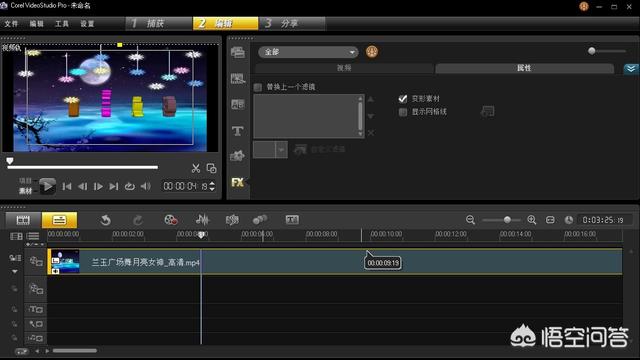This screenshot has height=360, width=640.
Task: Click the timeline zoom slider handle
Action: point(507,220)
